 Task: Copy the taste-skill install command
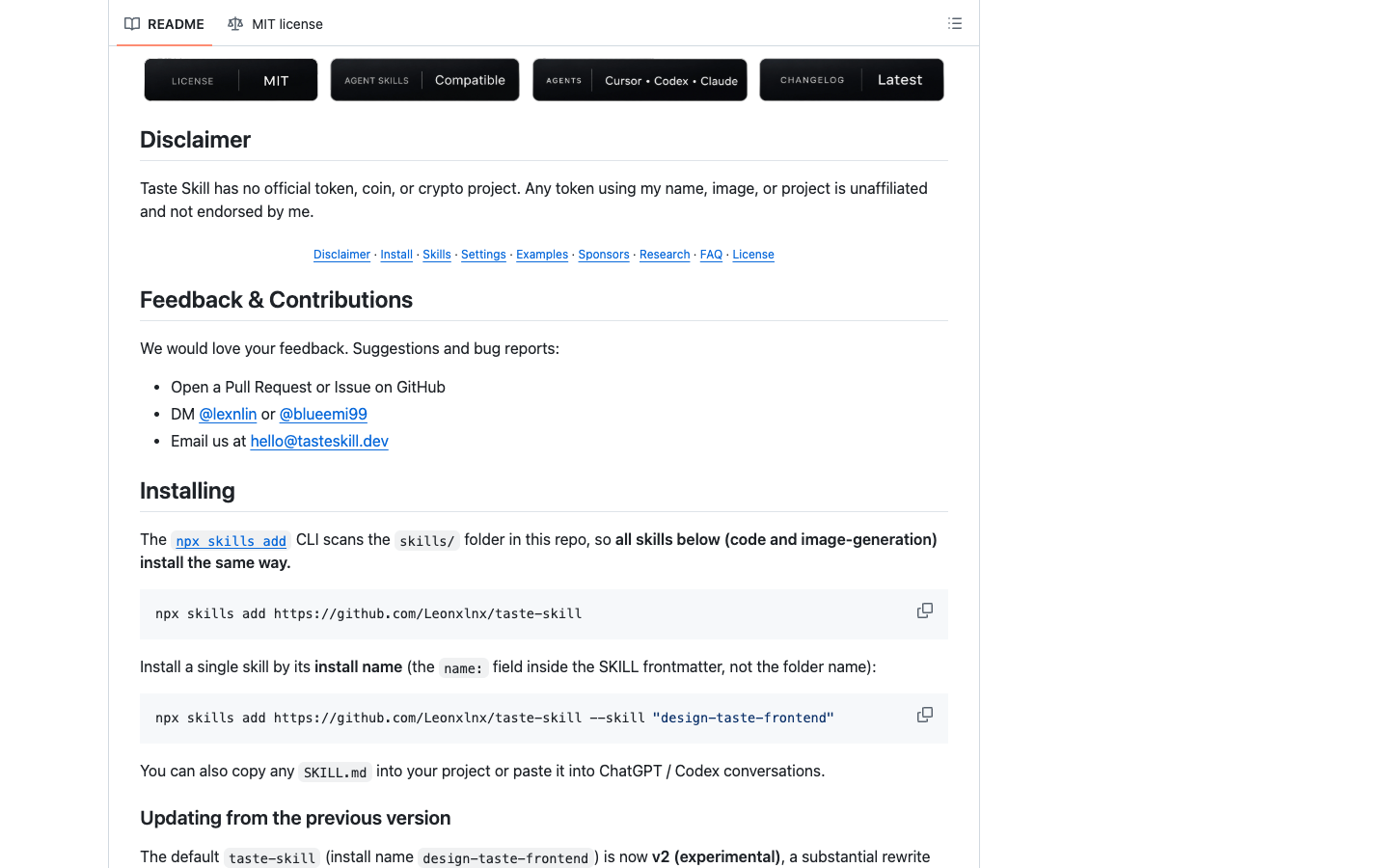[925, 610]
